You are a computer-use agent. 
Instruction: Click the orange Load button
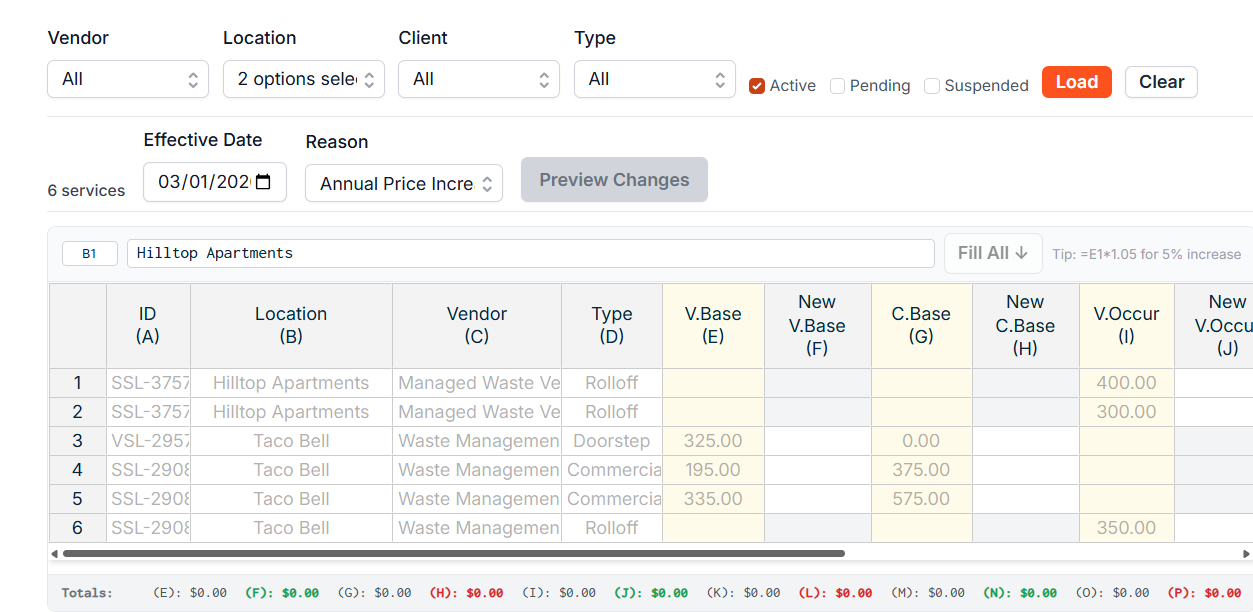coord(1077,82)
